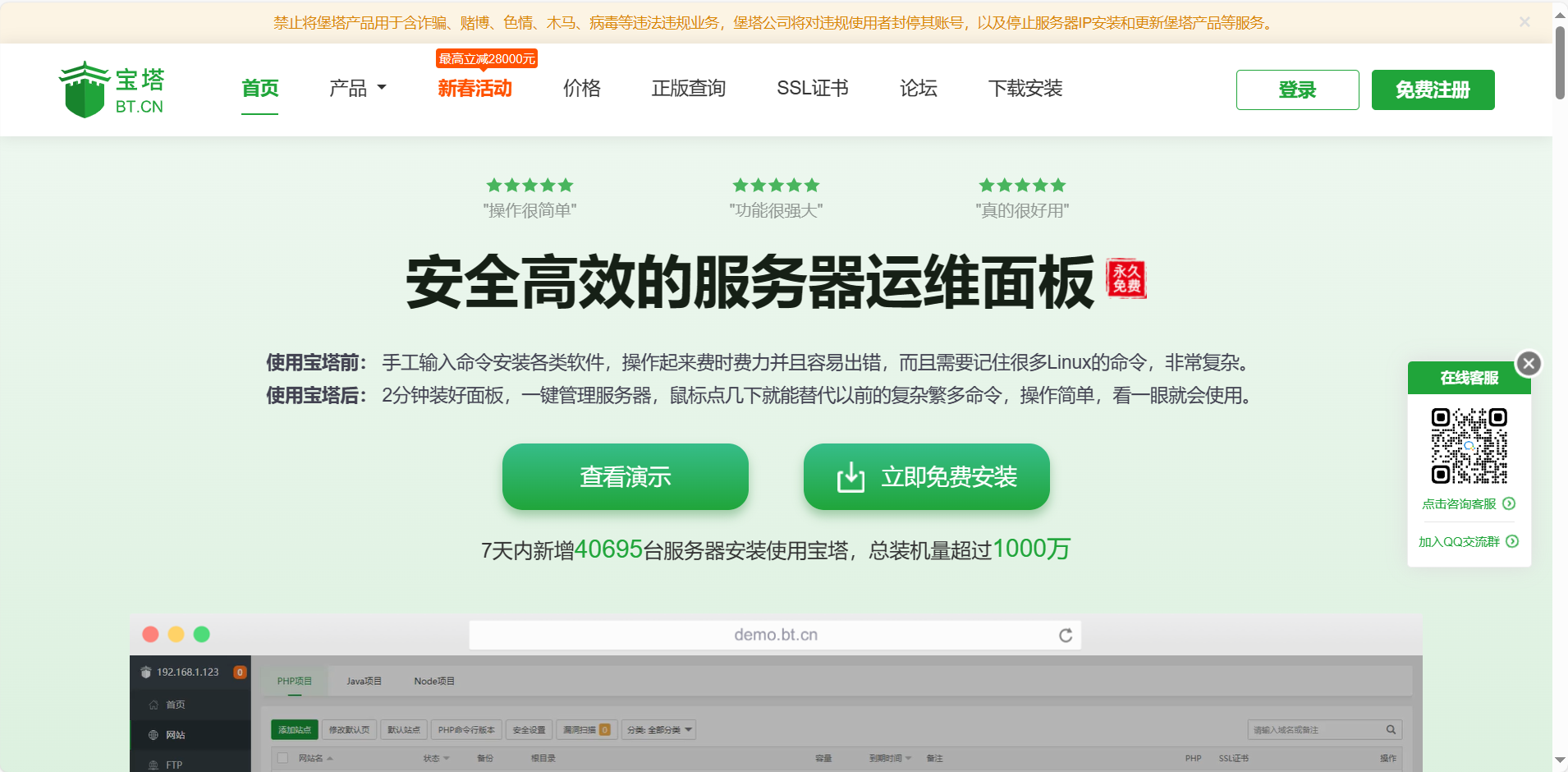Click the 点击咨询客服 link
The image size is (1568, 772).
1460,503
